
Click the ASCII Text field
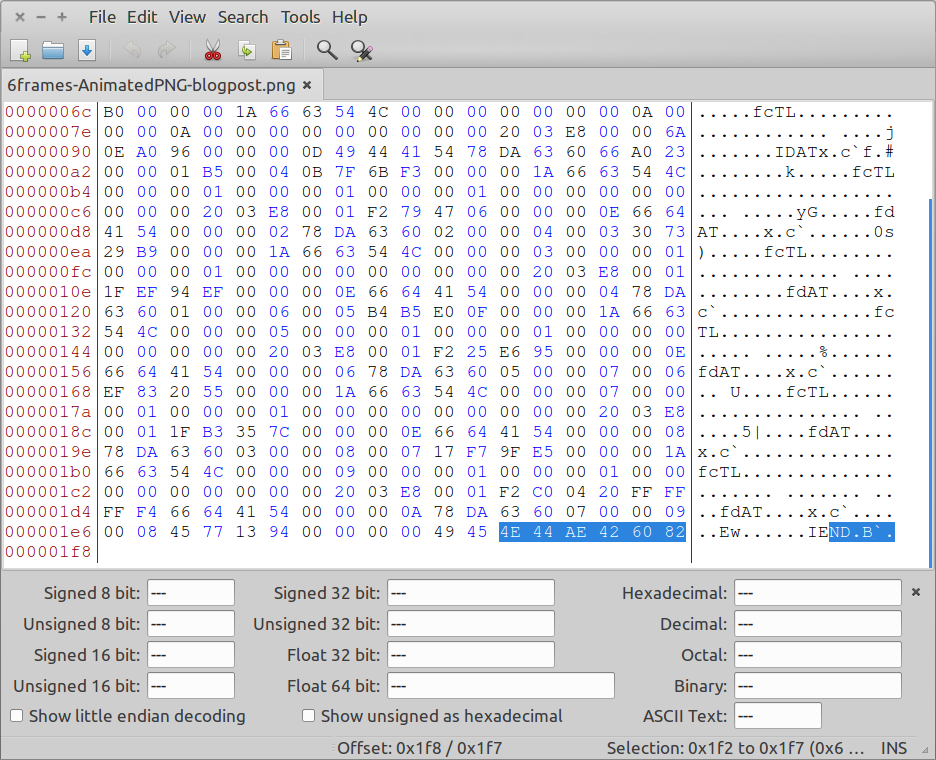pos(777,716)
